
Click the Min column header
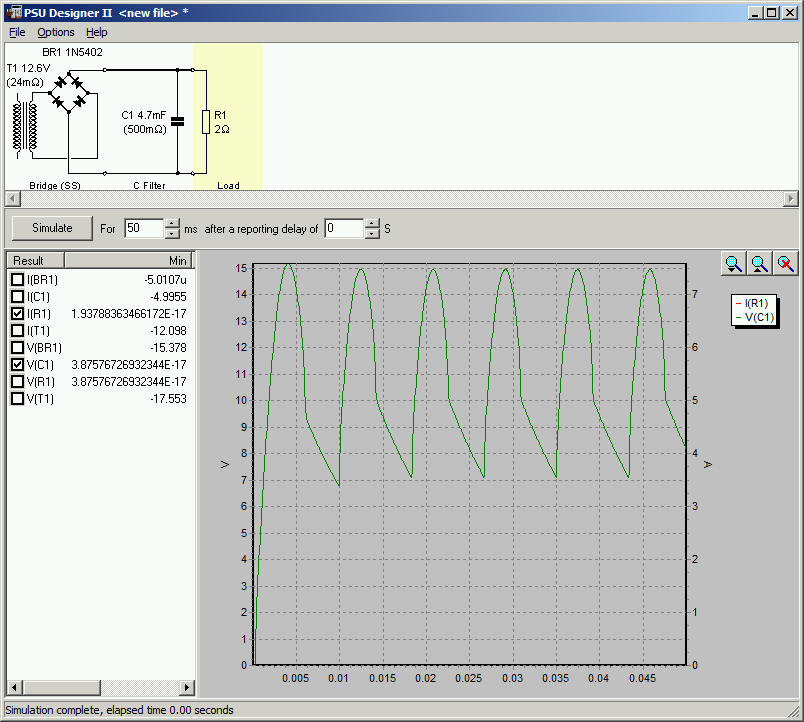(x=128, y=260)
